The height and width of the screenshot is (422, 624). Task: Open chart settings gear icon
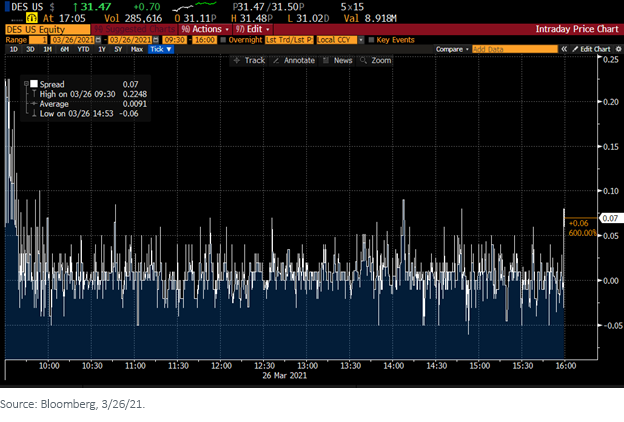[x=618, y=49]
